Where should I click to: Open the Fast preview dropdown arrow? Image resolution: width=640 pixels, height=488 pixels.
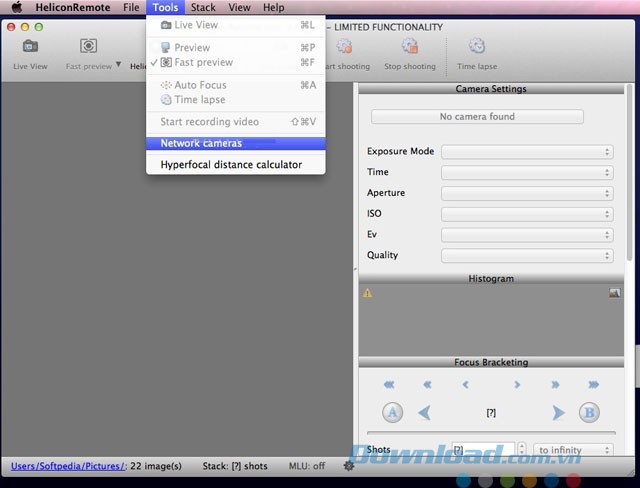point(118,65)
